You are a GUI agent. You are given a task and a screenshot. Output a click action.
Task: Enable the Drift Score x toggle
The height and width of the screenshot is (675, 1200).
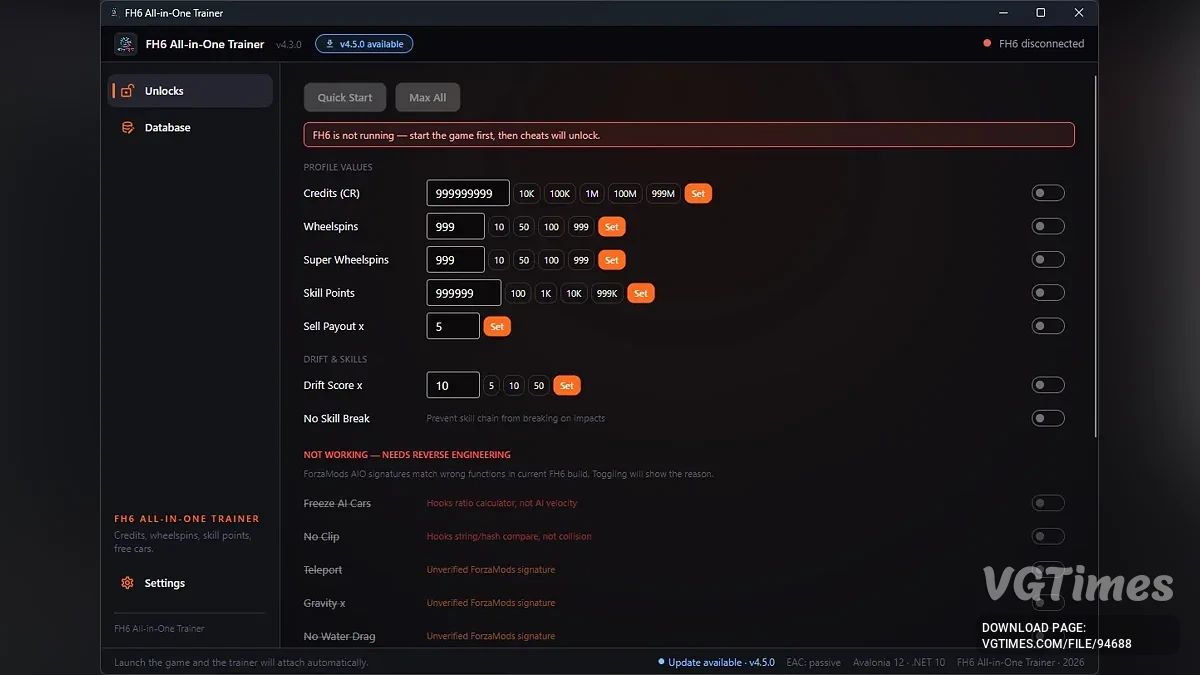pyautogui.click(x=1048, y=385)
